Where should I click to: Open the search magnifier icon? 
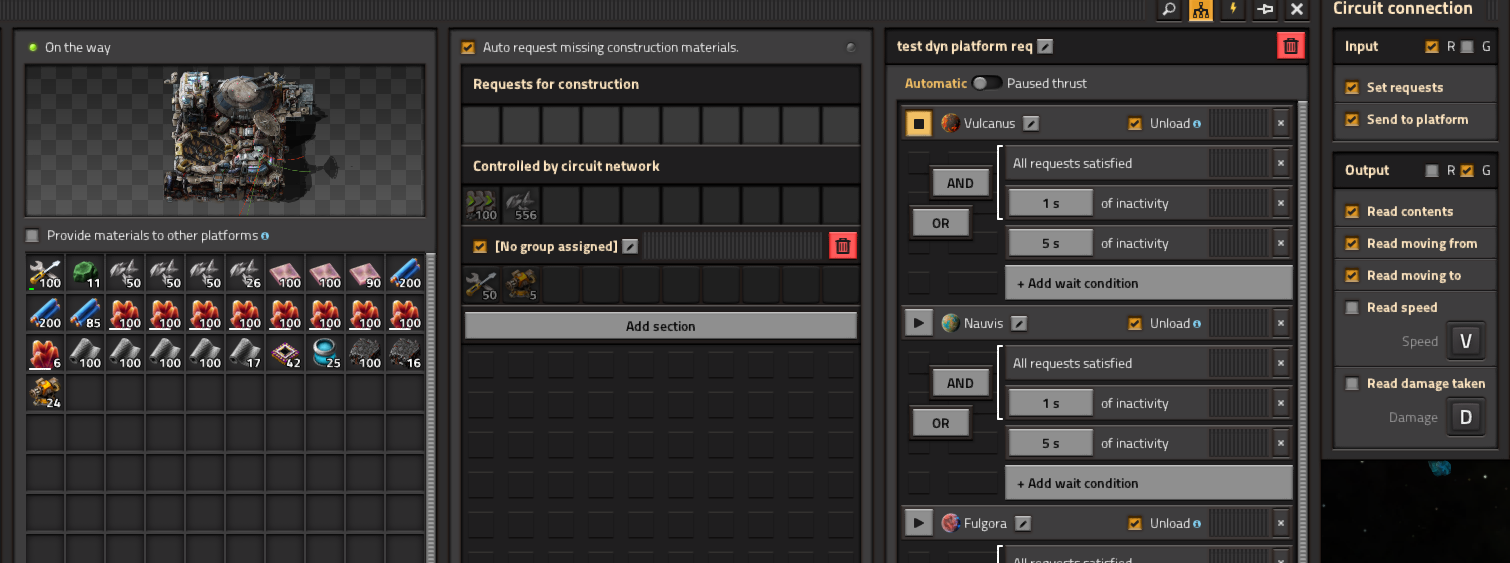pos(1169,10)
